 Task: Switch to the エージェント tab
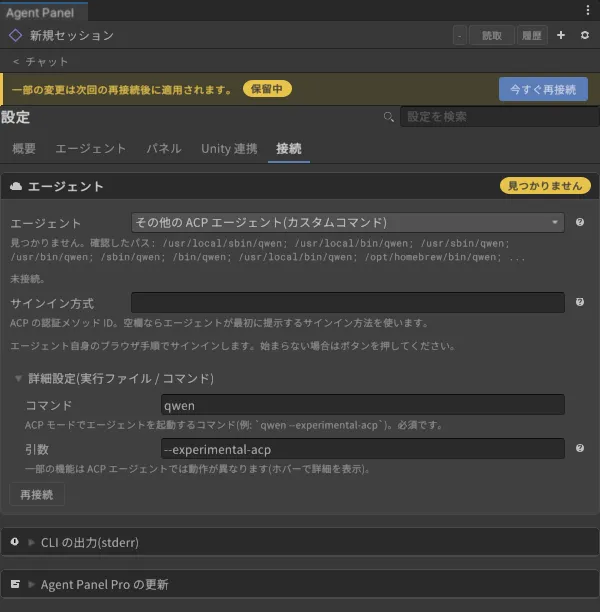[x=91, y=149]
